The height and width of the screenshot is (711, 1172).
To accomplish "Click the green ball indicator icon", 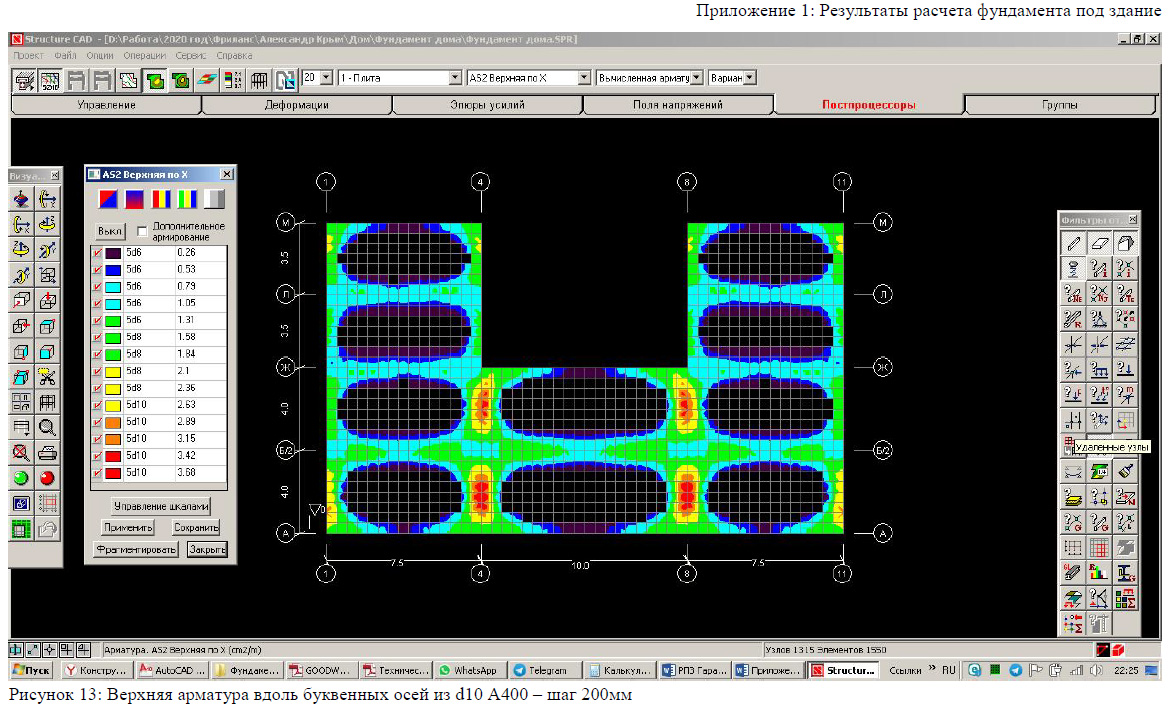I will coord(21,478).
